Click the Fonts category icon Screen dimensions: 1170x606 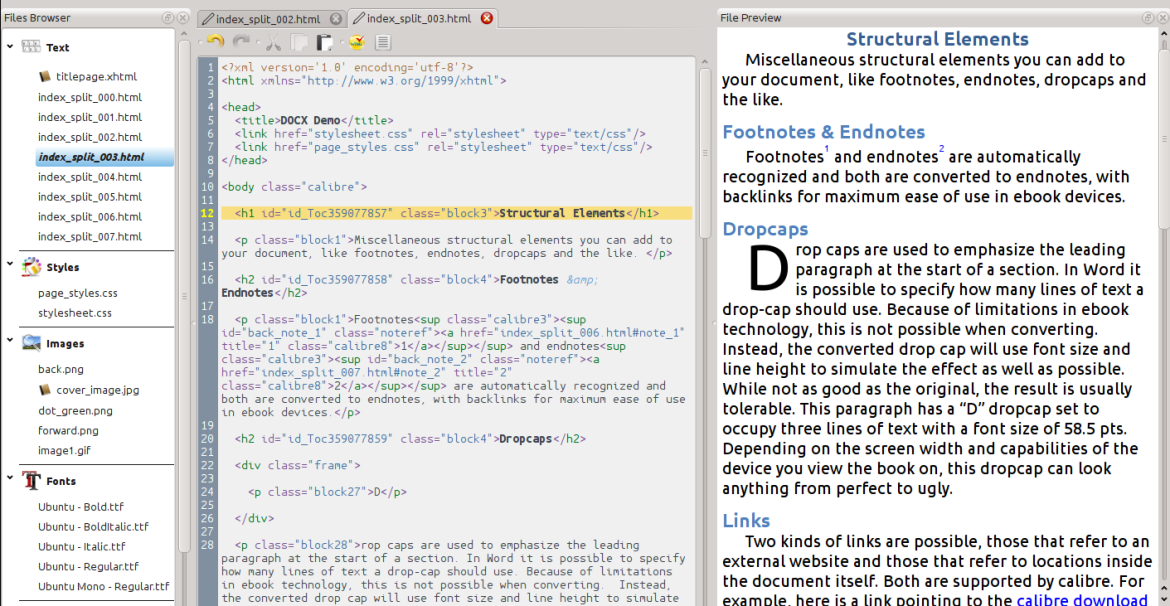pos(31,481)
